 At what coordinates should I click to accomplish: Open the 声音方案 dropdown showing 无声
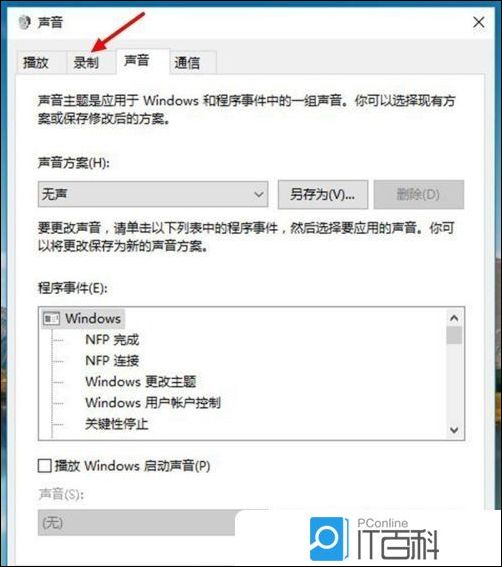coord(153,194)
